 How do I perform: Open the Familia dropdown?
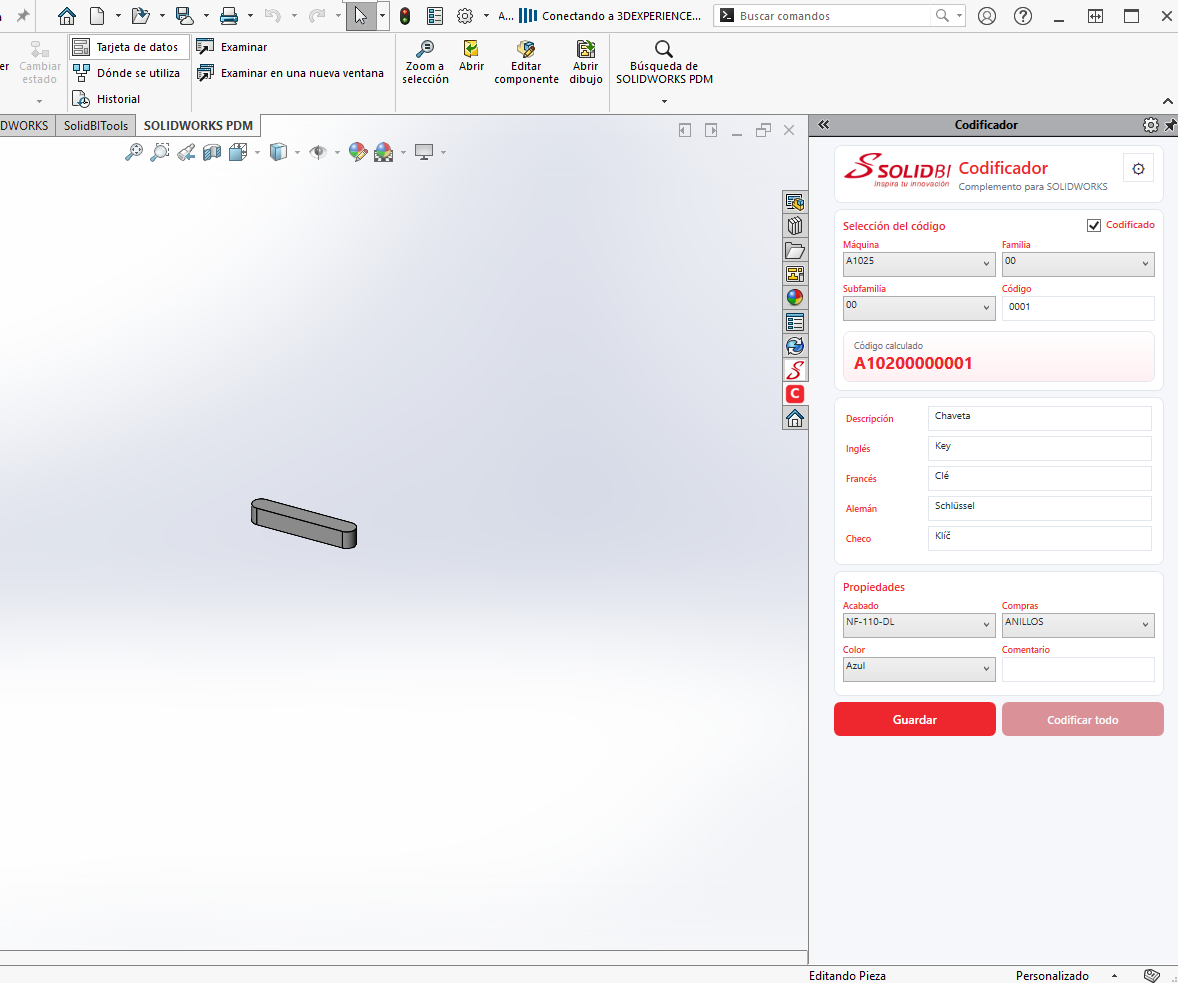1078,264
